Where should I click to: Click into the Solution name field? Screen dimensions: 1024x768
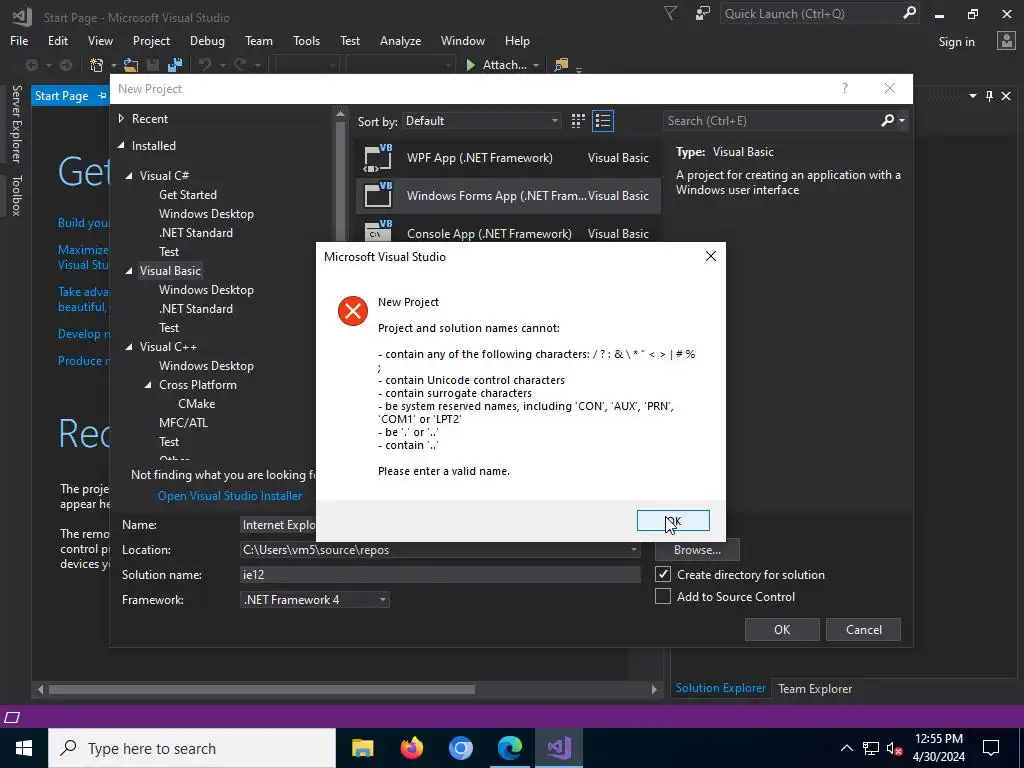click(x=440, y=575)
